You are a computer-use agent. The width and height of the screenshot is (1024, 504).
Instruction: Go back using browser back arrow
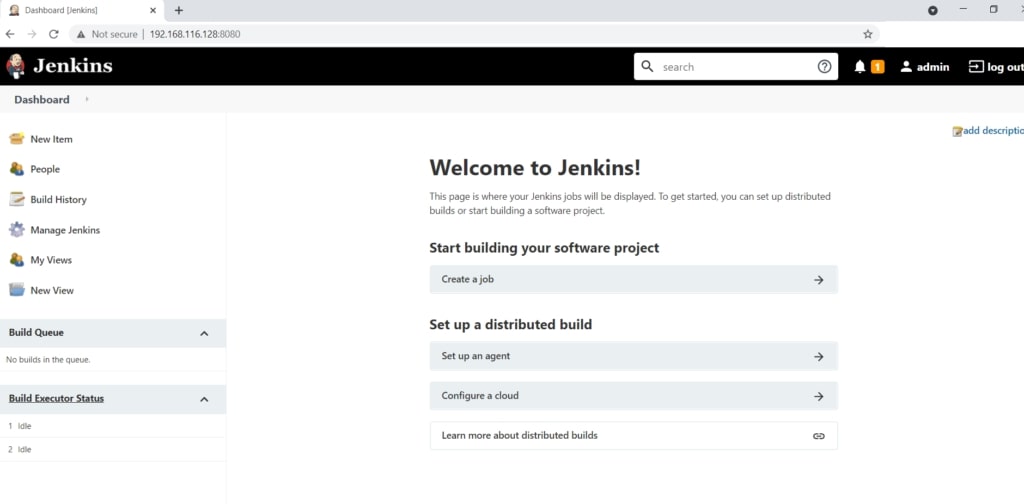[10, 34]
